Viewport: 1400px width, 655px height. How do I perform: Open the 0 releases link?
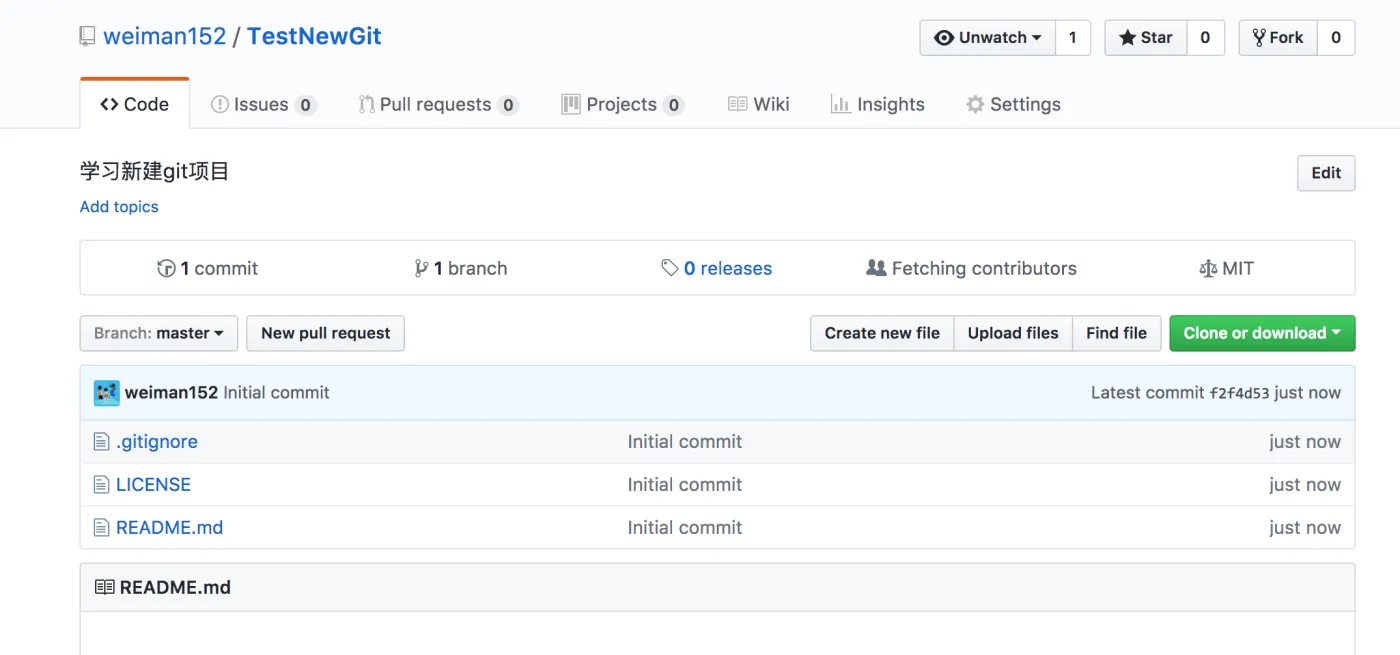717,268
